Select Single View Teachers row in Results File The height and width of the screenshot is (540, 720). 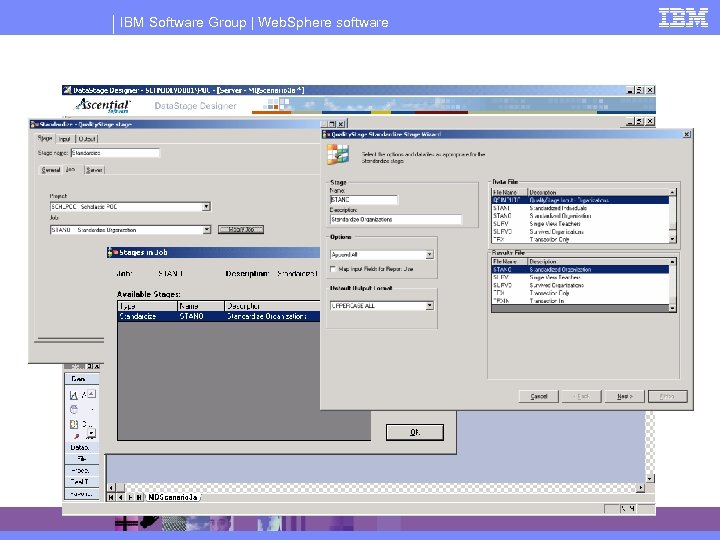[x=580, y=277]
